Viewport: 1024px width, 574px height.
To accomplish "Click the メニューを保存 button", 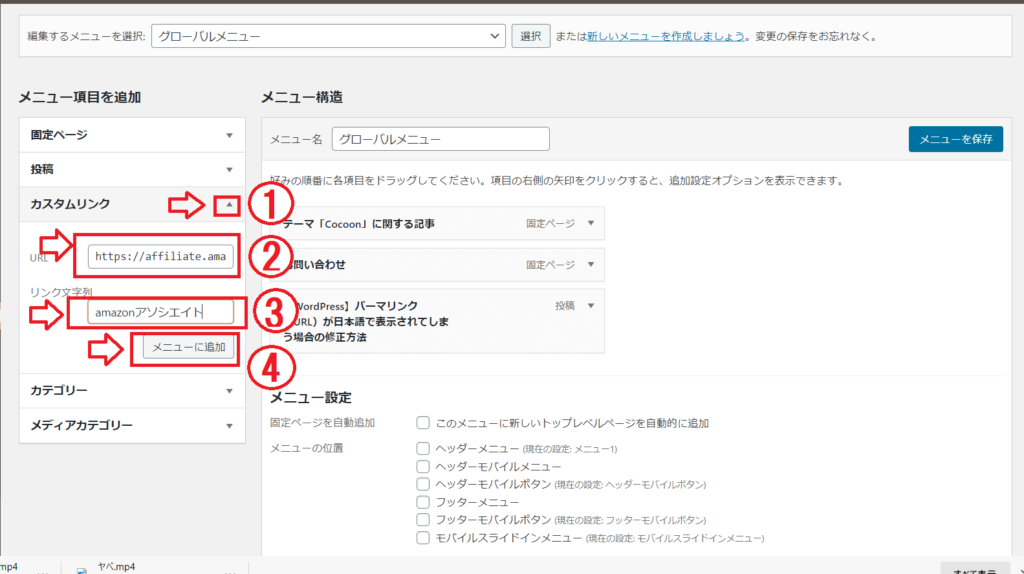I will [955, 139].
